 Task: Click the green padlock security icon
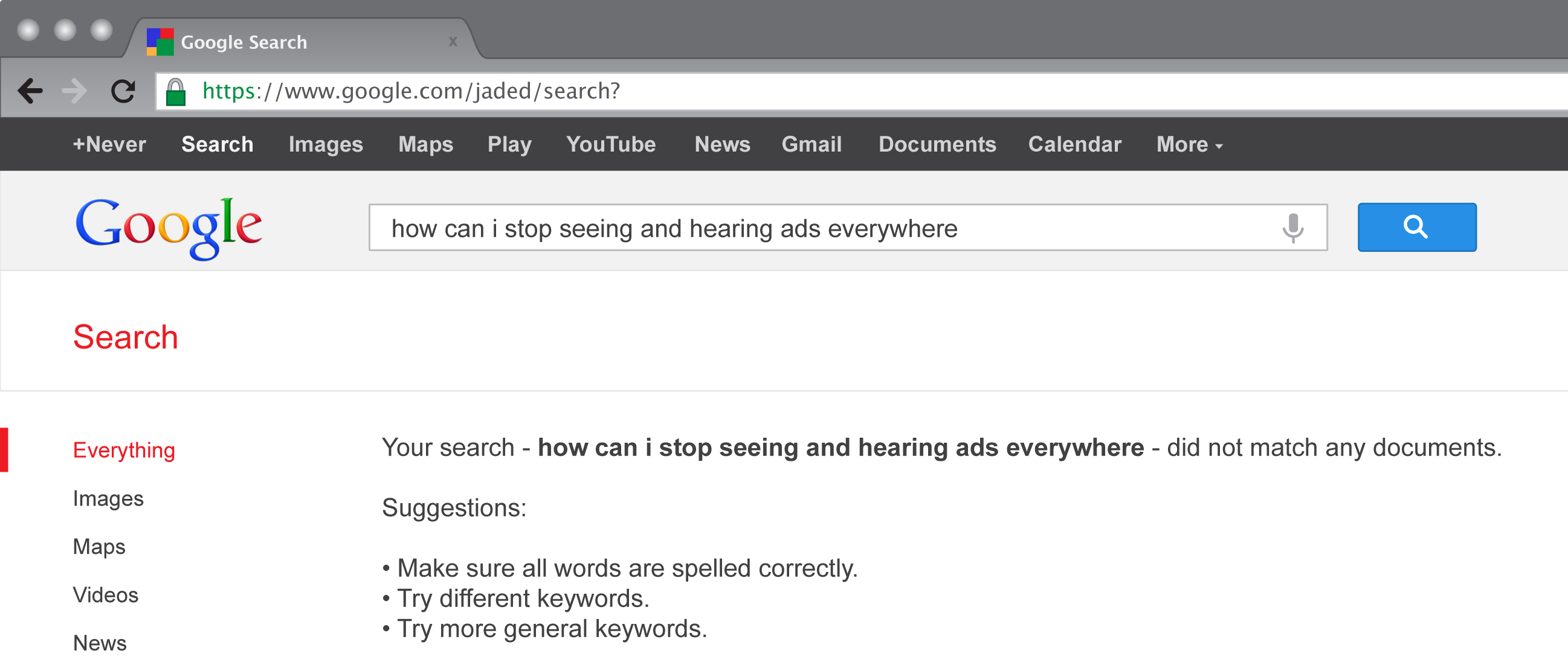[176, 92]
